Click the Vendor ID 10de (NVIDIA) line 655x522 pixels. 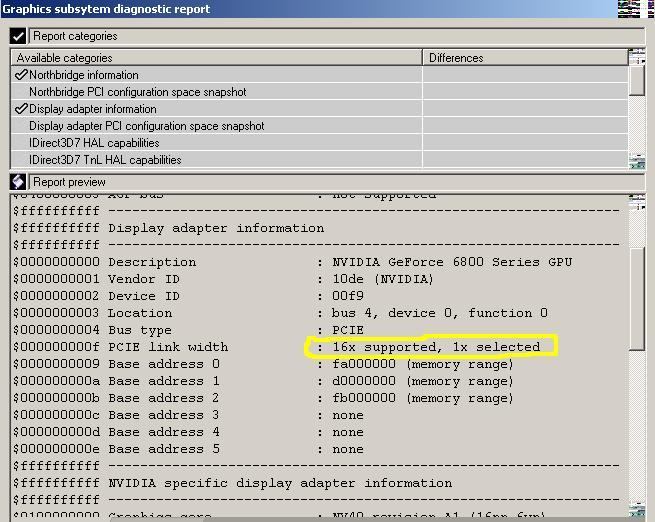[223, 279]
